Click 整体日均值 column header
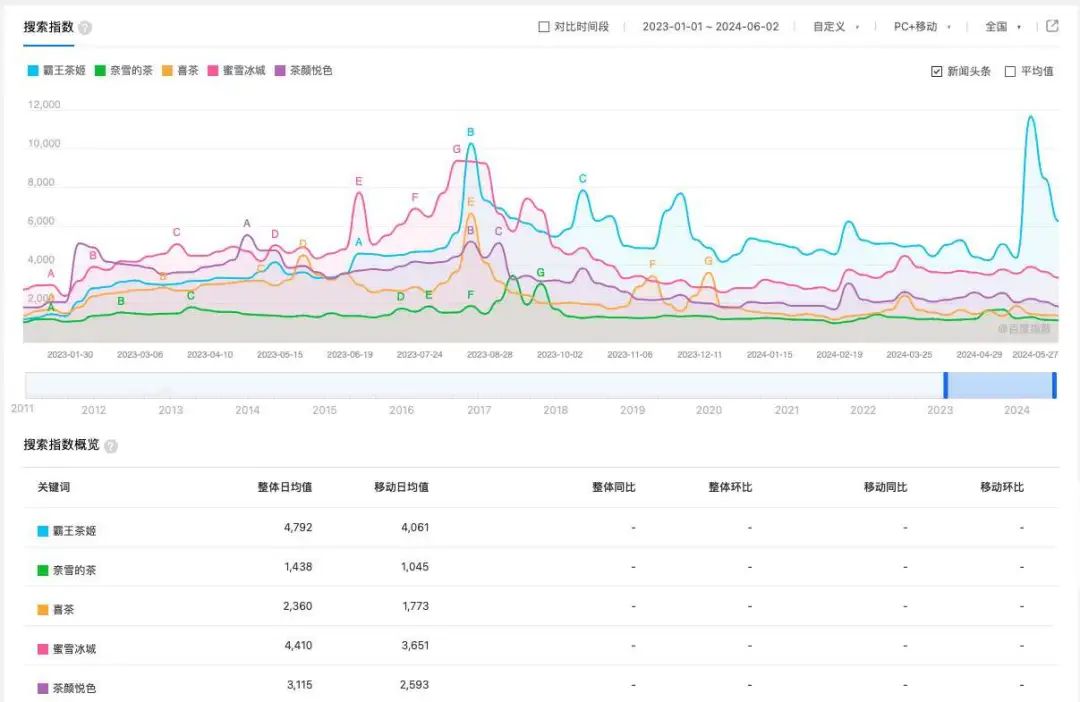Viewport: 1080px width, 702px height. click(x=284, y=487)
